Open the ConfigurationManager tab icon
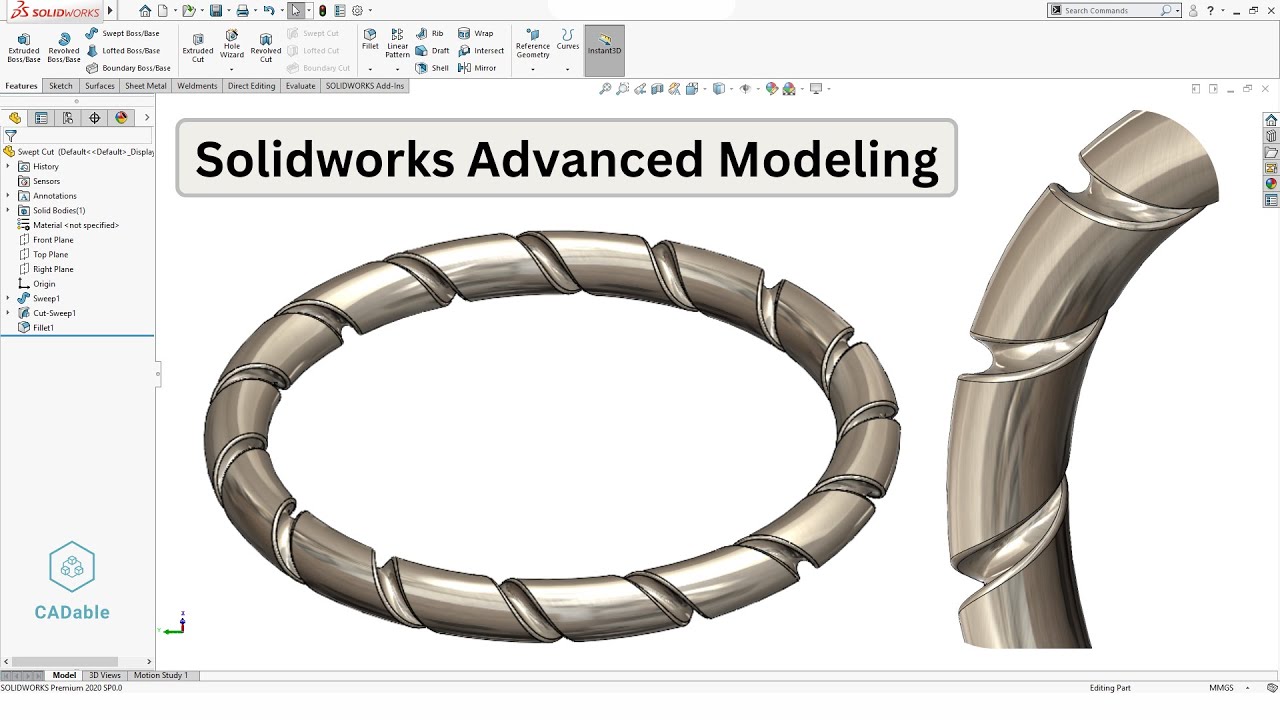The width and height of the screenshot is (1280, 720). pos(68,118)
